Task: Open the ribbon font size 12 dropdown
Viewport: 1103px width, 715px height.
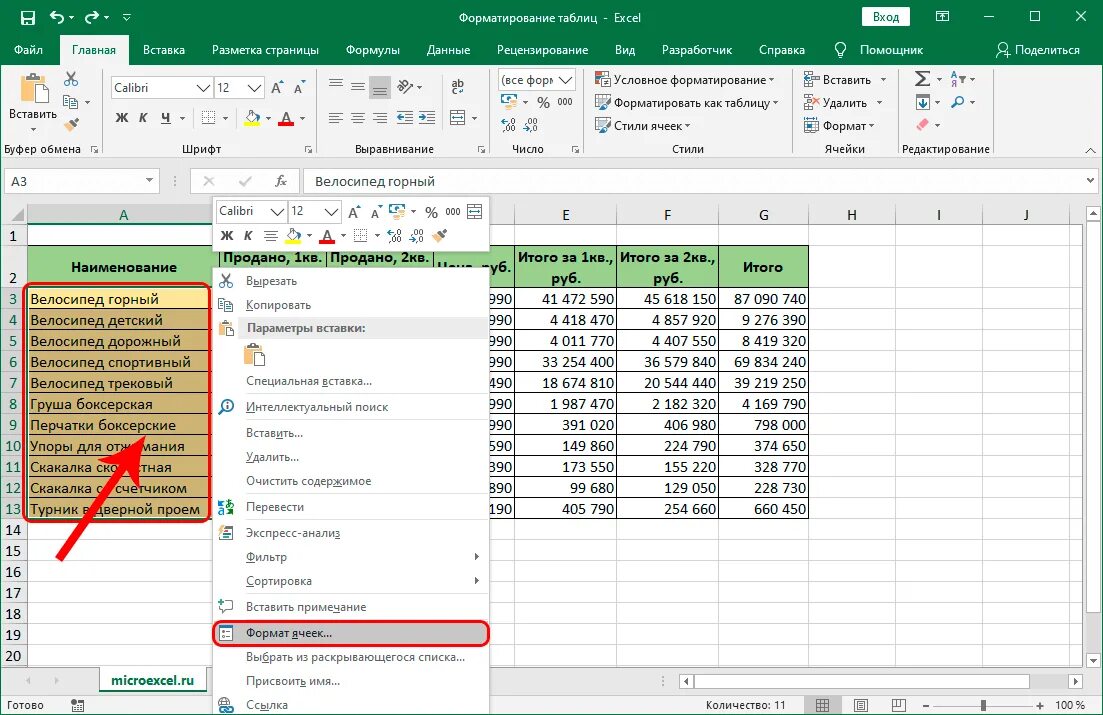Action: [x=255, y=88]
